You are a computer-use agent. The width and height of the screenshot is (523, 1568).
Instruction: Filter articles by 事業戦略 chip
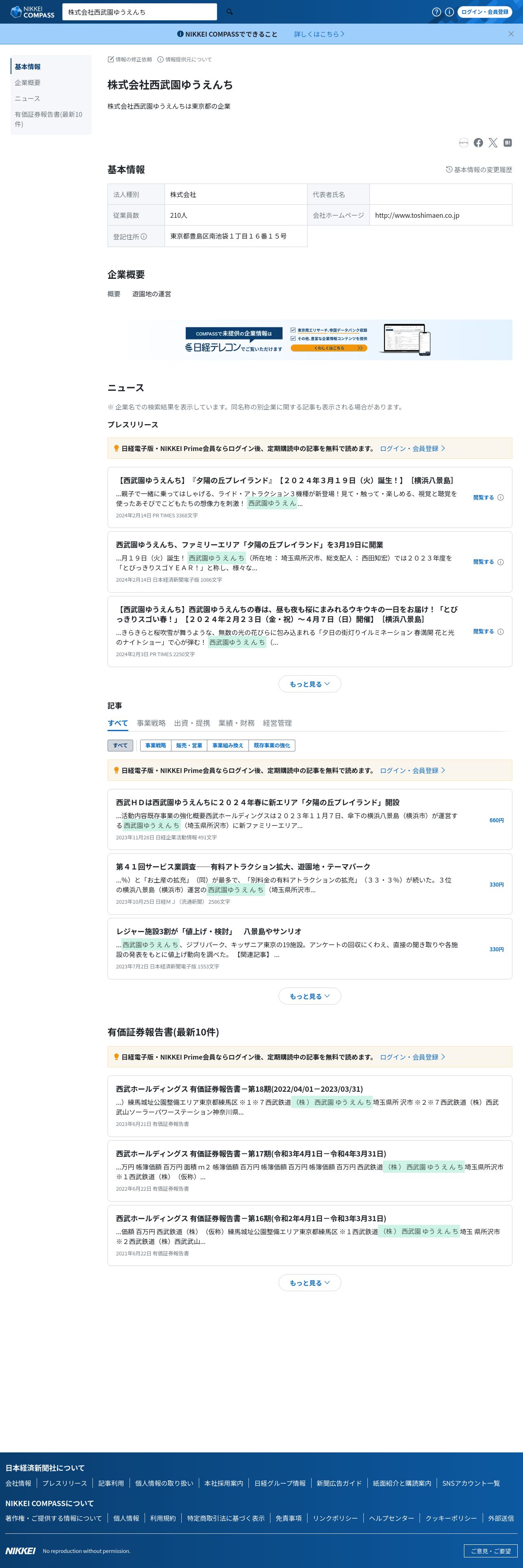[x=155, y=746]
